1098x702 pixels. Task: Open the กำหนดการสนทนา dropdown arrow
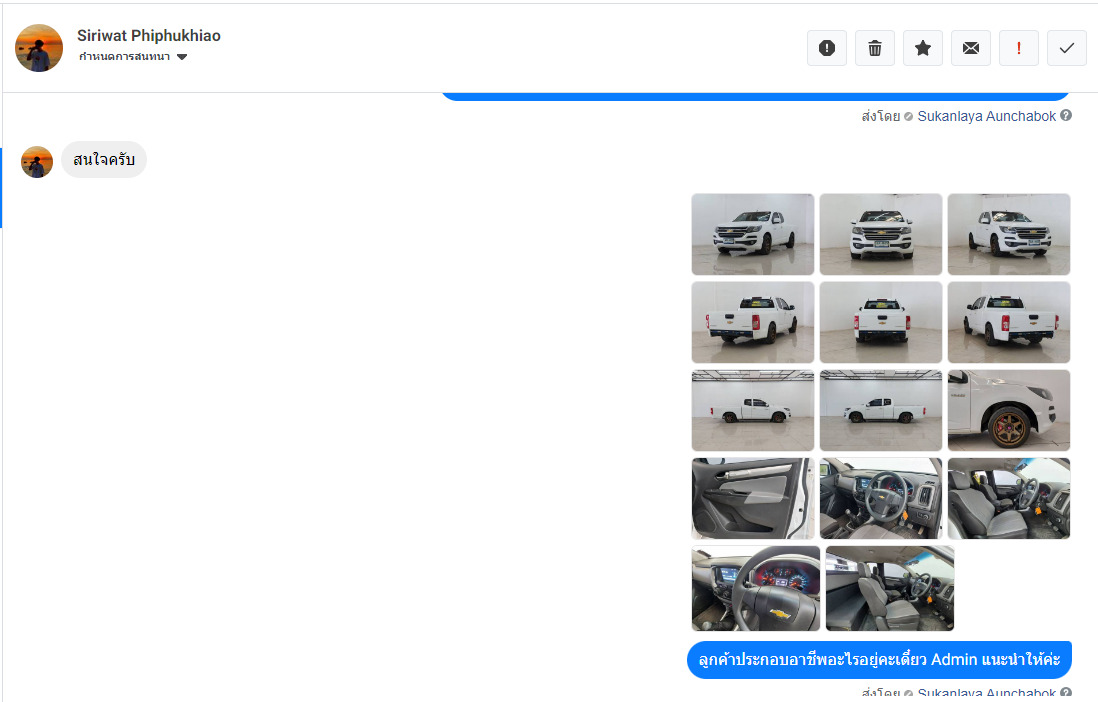point(182,57)
